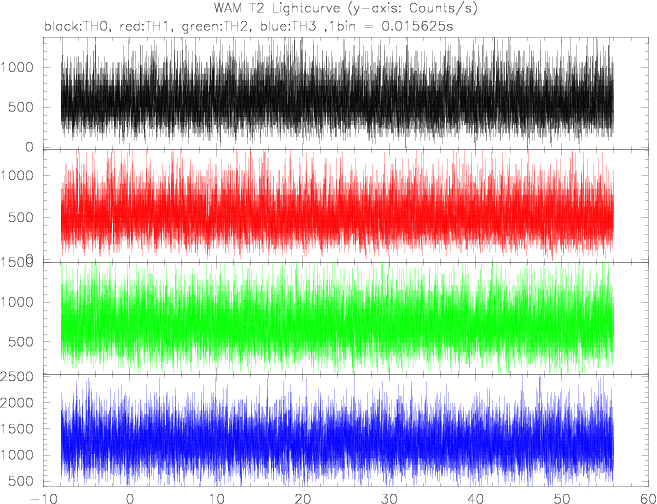Click the "30" x-axis tick label

[389, 499]
